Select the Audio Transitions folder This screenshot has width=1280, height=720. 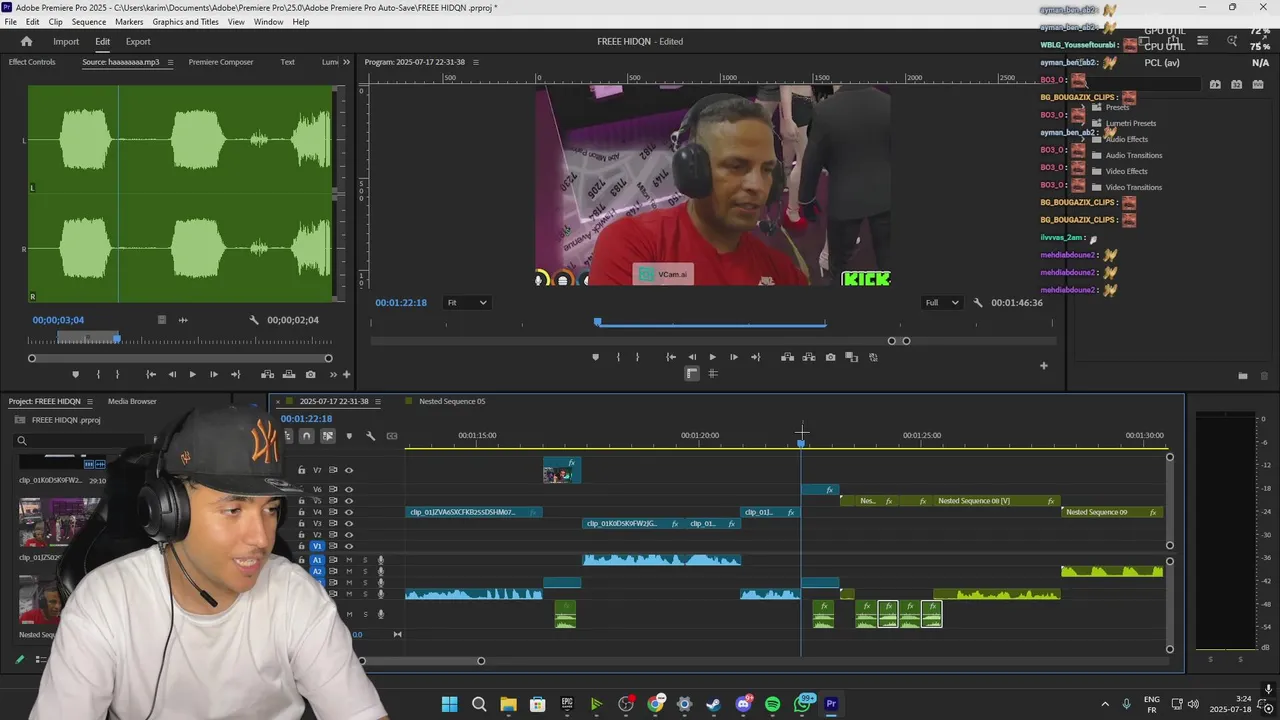click(1133, 155)
